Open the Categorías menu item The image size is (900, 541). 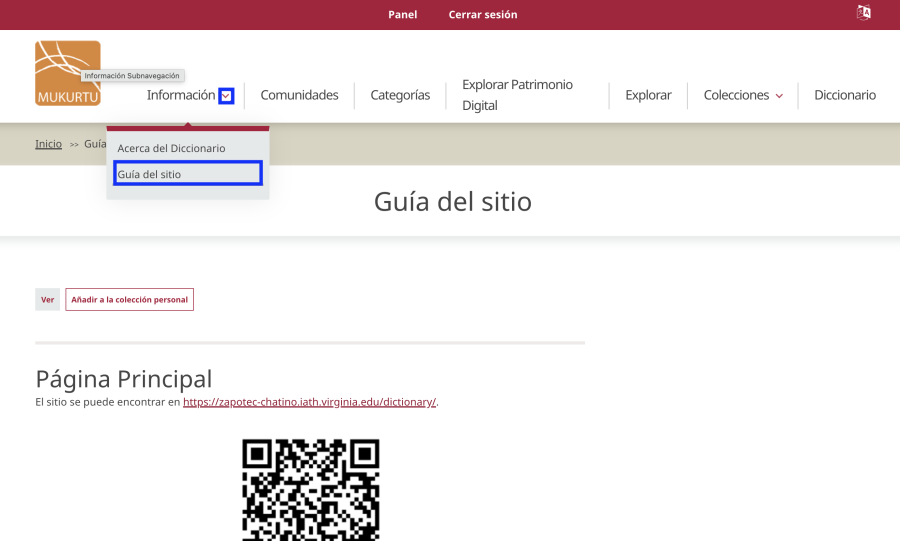tap(400, 95)
